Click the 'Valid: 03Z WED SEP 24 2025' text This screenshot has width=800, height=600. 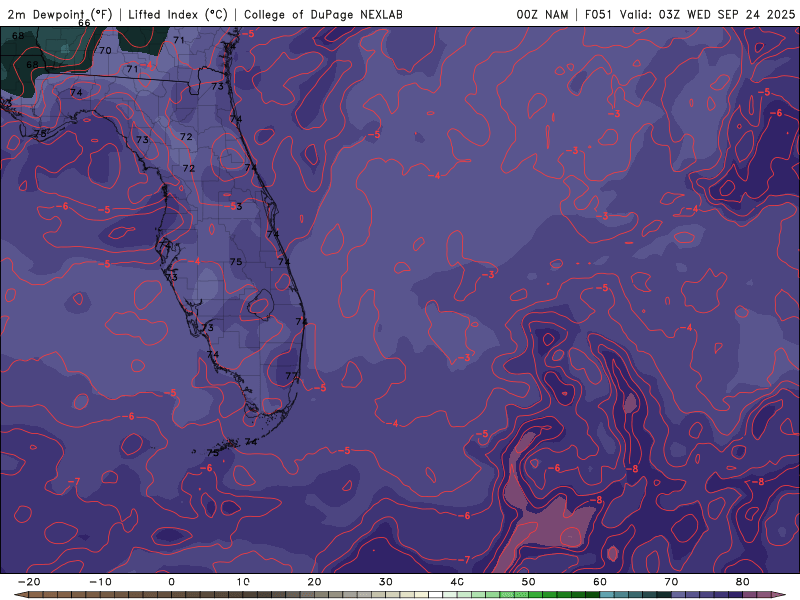(x=707, y=15)
